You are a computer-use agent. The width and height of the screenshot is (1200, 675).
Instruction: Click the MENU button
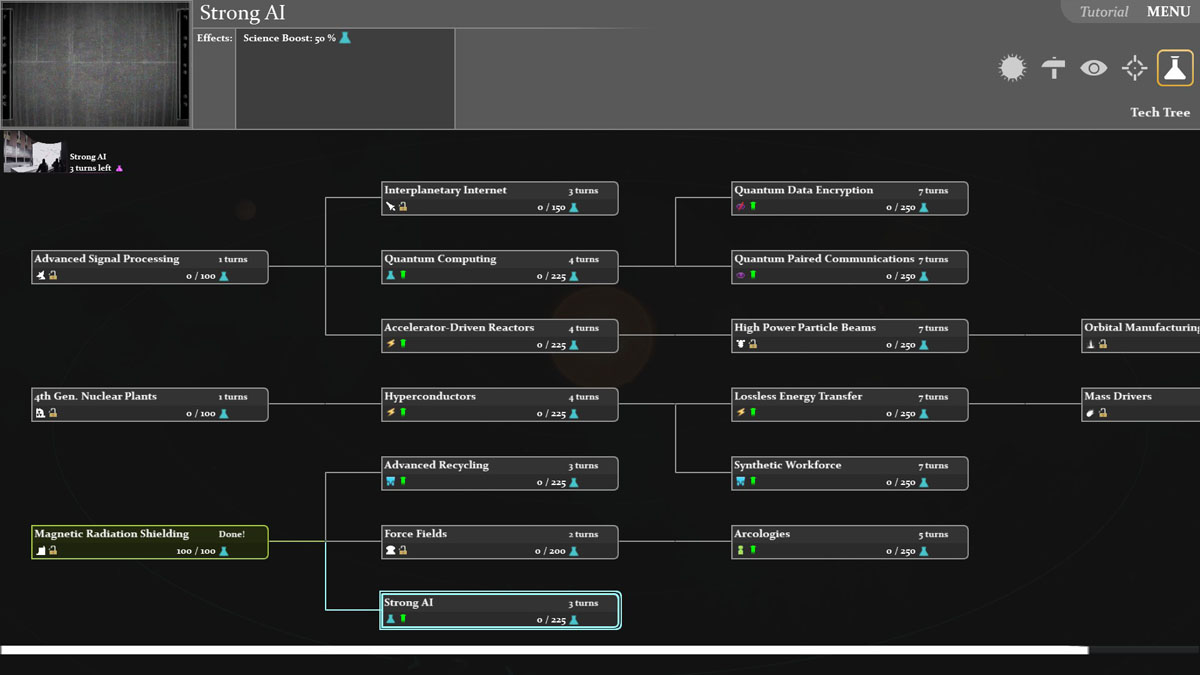pyautogui.click(x=1168, y=12)
